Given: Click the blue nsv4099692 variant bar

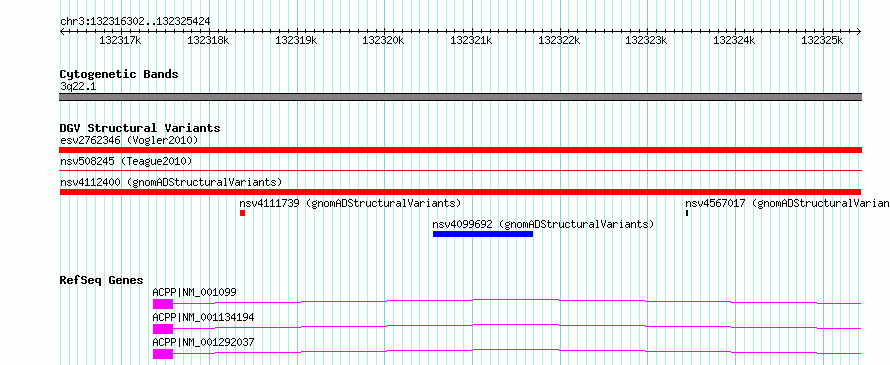Looking at the screenshot, I should coord(483,234).
